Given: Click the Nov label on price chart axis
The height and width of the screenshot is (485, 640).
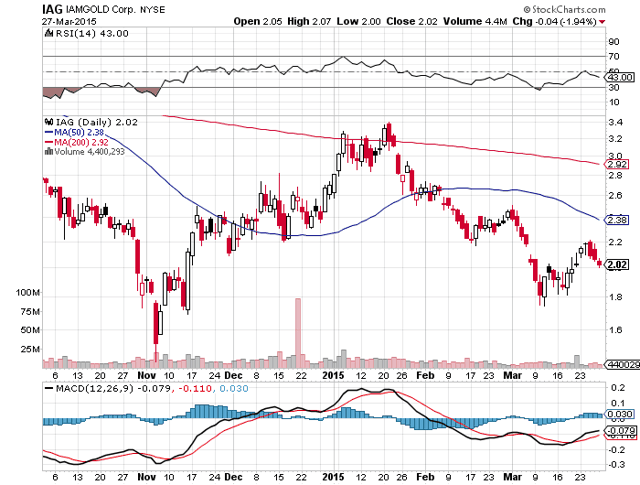Looking at the screenshot, I should 147,375.
